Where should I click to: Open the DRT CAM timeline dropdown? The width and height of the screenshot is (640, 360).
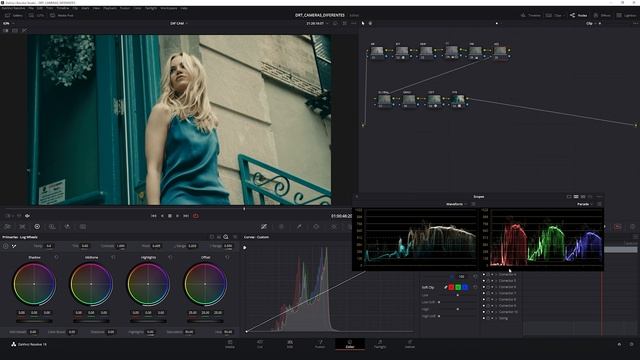point(179,24)
